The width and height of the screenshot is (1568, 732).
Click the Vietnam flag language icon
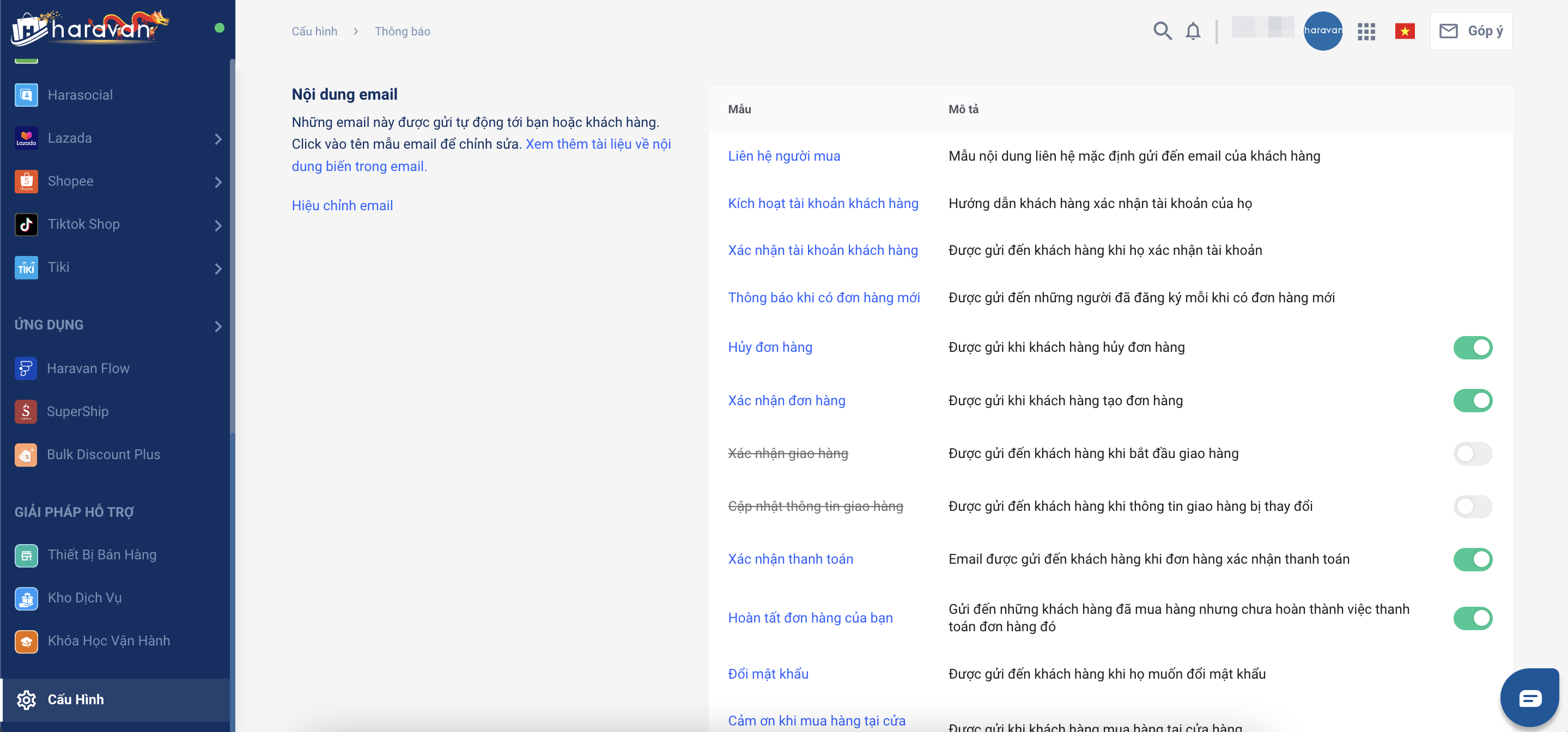1404,31
